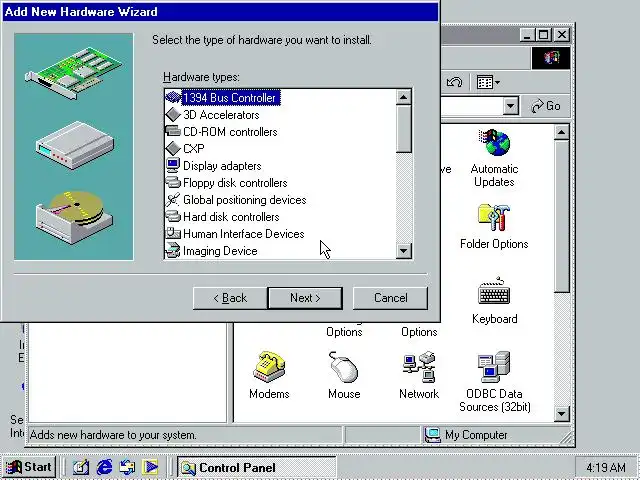The width and height of the screenshot is (640, 480).
Task: Select "Floppy disk controllers" entry
Action: click(235, 182)
